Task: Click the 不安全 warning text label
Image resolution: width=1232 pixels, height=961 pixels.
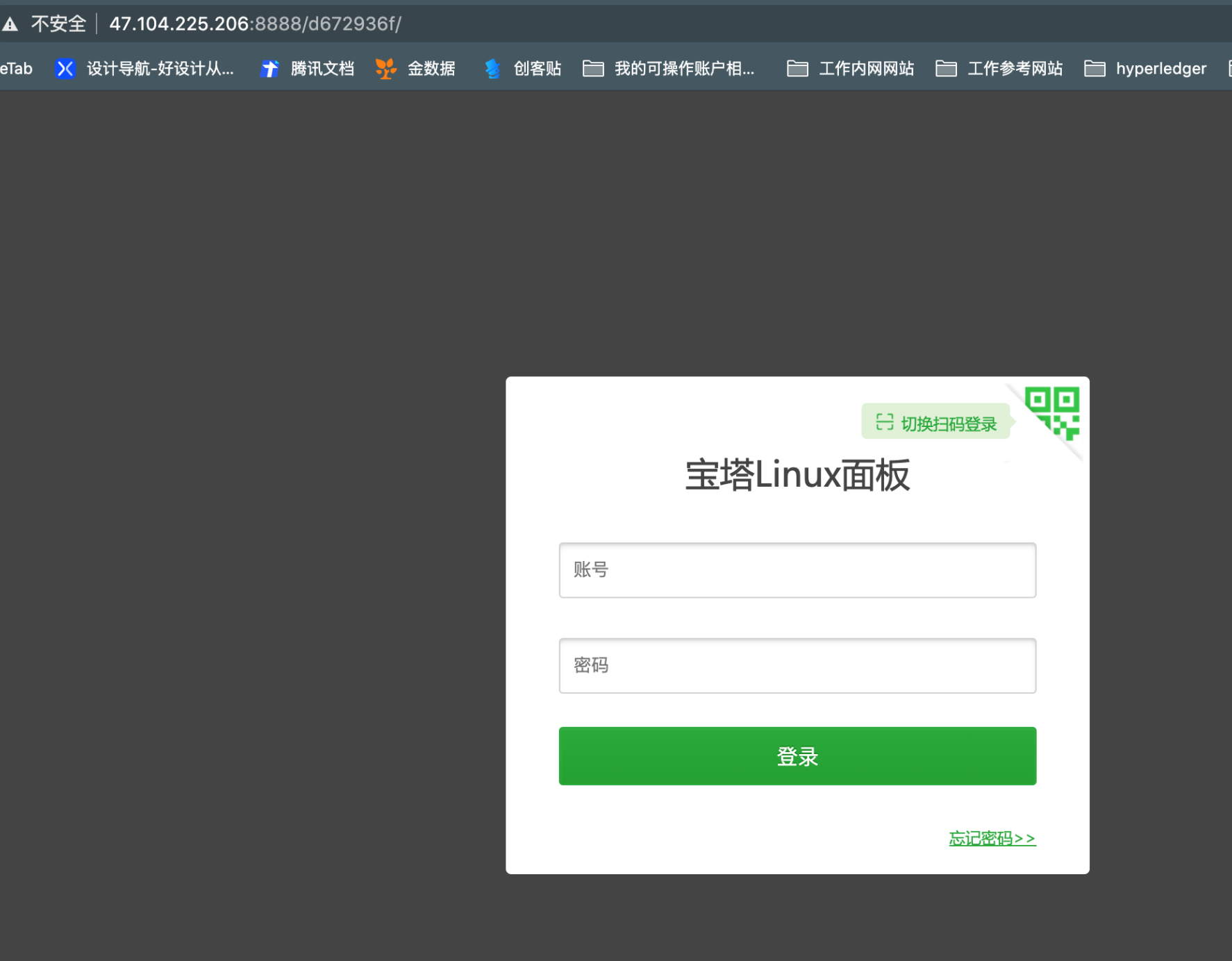Action: [x=58, y=23]
